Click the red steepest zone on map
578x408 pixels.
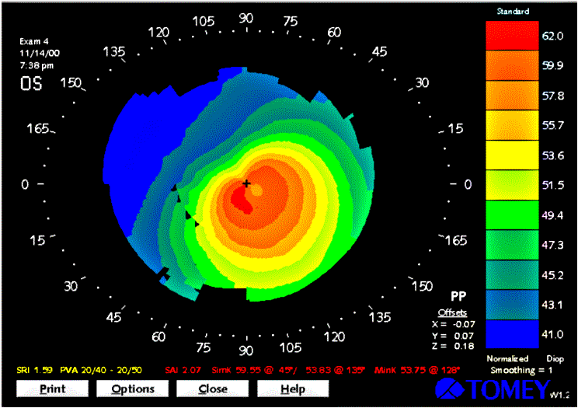click(x=241, y=200)
